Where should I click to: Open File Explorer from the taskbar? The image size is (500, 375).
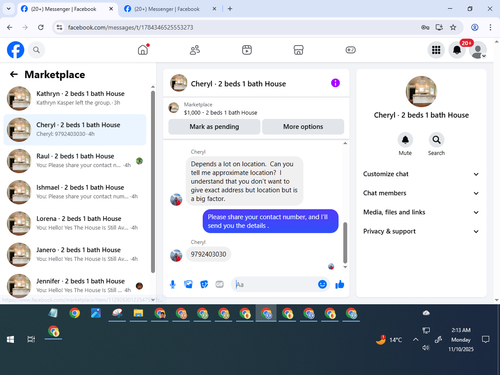pyautogui.click(x=138, y=313)
